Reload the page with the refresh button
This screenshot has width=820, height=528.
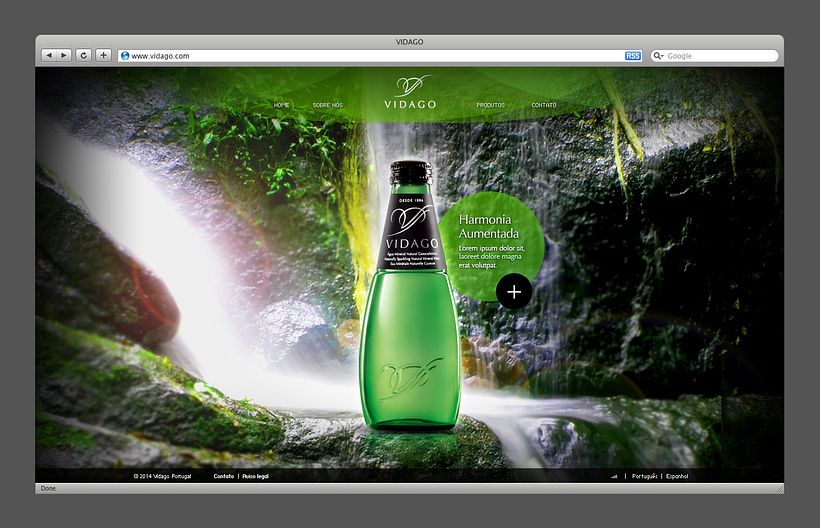[83, 55]
